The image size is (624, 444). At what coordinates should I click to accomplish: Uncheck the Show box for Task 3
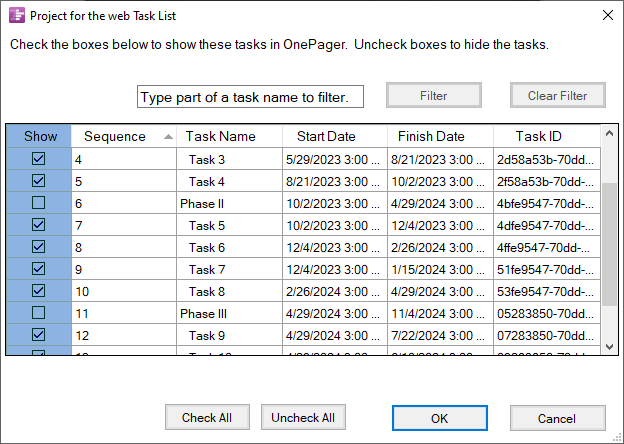[39, 159]
